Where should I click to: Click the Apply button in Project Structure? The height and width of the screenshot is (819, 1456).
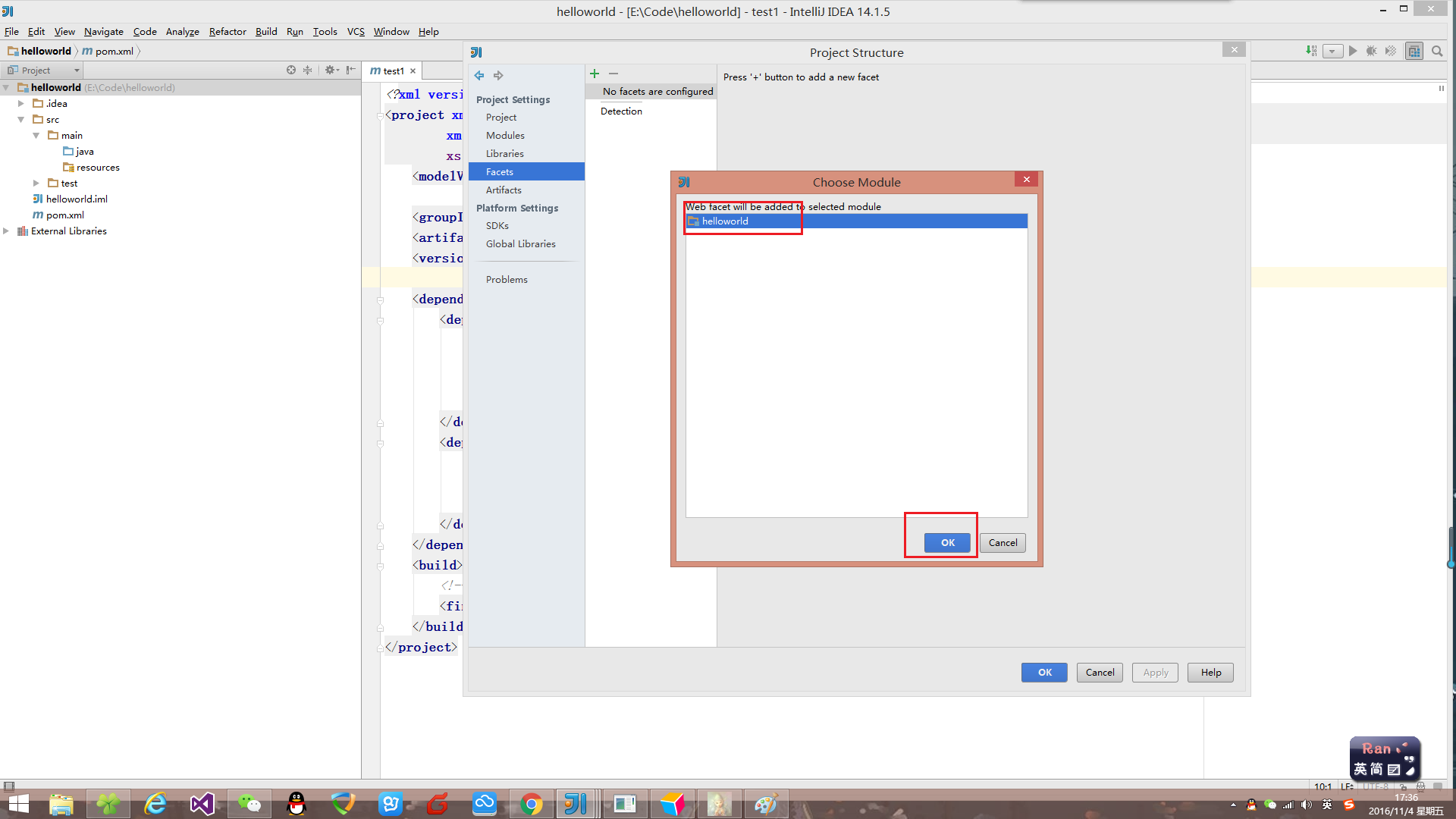tap(1155, 673)
